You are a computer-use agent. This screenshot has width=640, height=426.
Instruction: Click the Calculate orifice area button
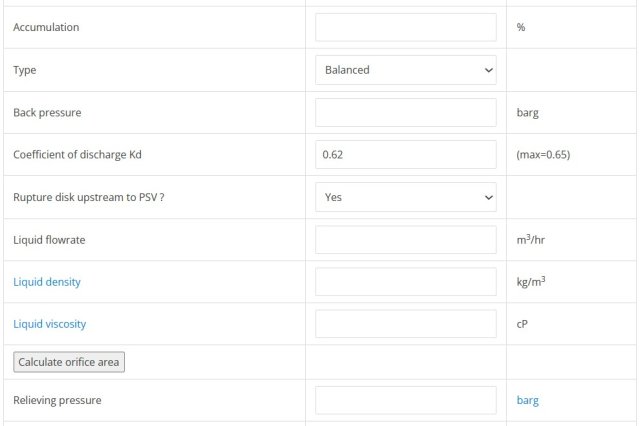[x=69, y=362]
